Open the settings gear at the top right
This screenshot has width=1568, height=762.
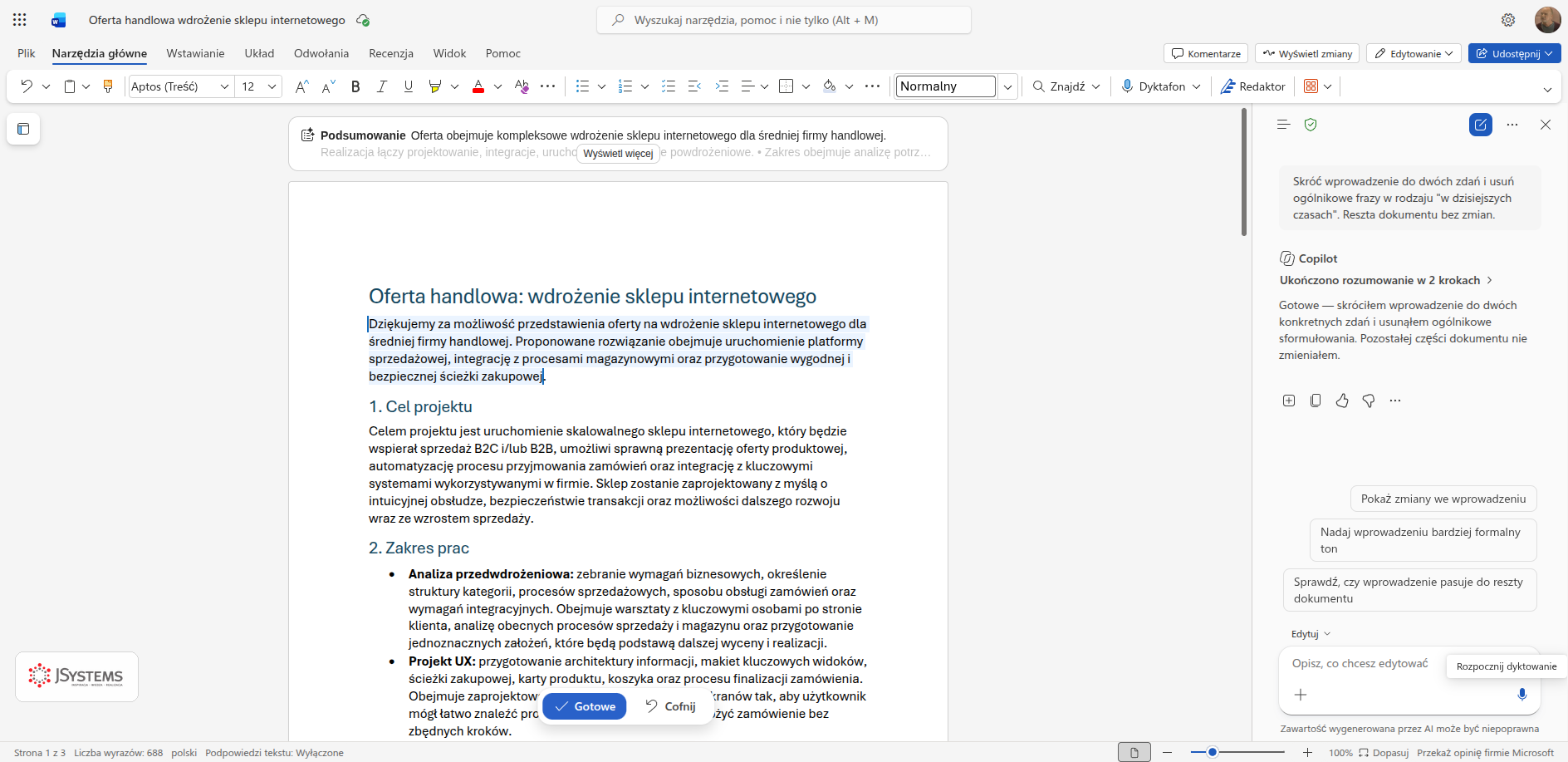pyautogui.click(x=1508, y=20)
